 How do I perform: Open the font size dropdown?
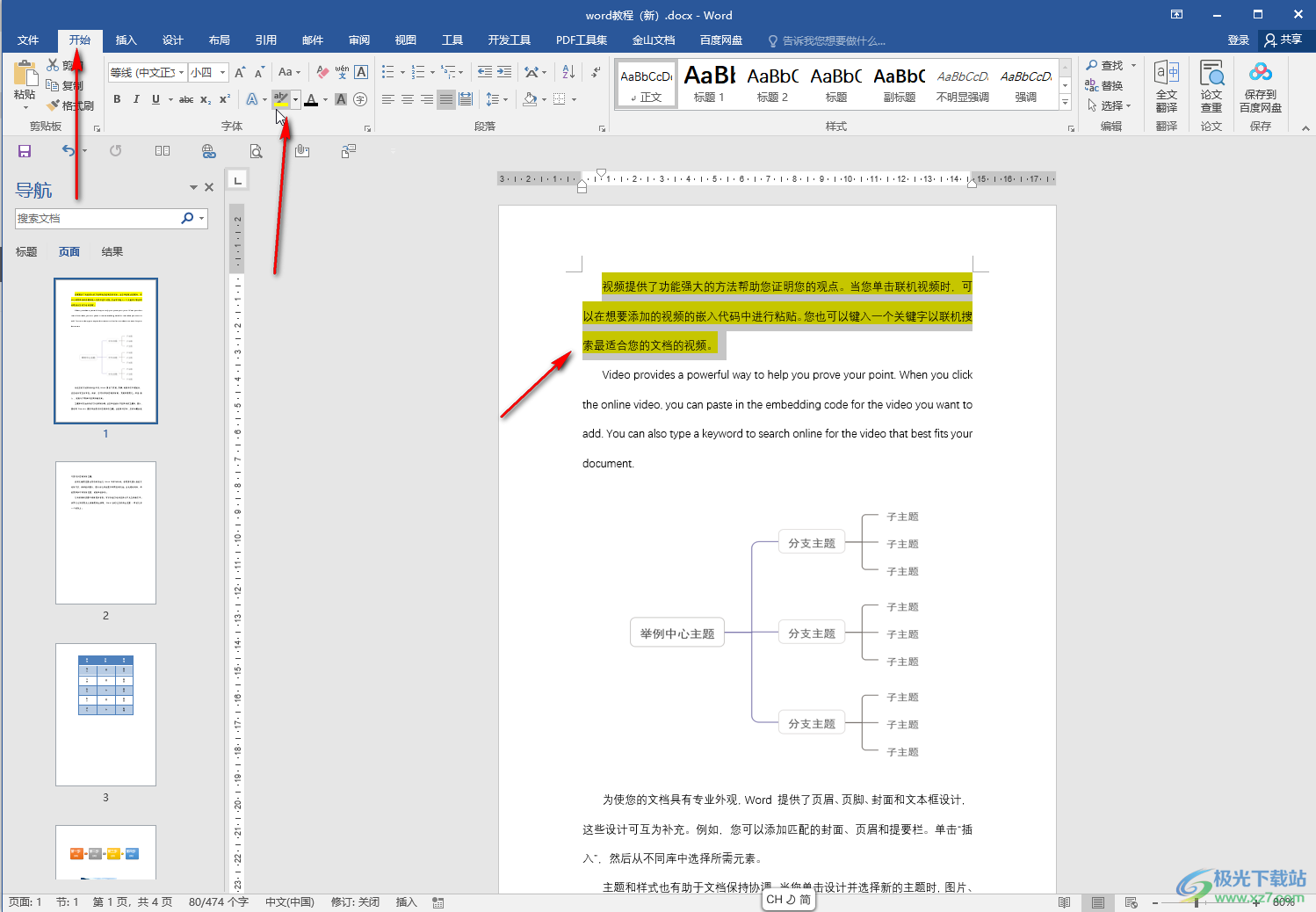tap(223, 72)
